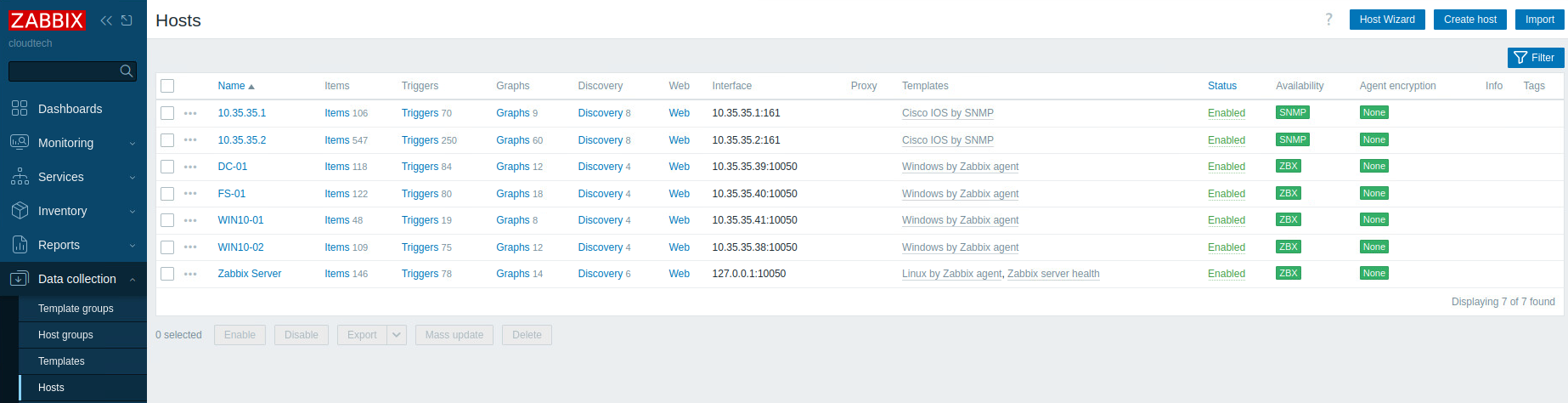Select the checkbox for Zabbix Server
This screenshot has width=1568, height=403.
[167, 274]
